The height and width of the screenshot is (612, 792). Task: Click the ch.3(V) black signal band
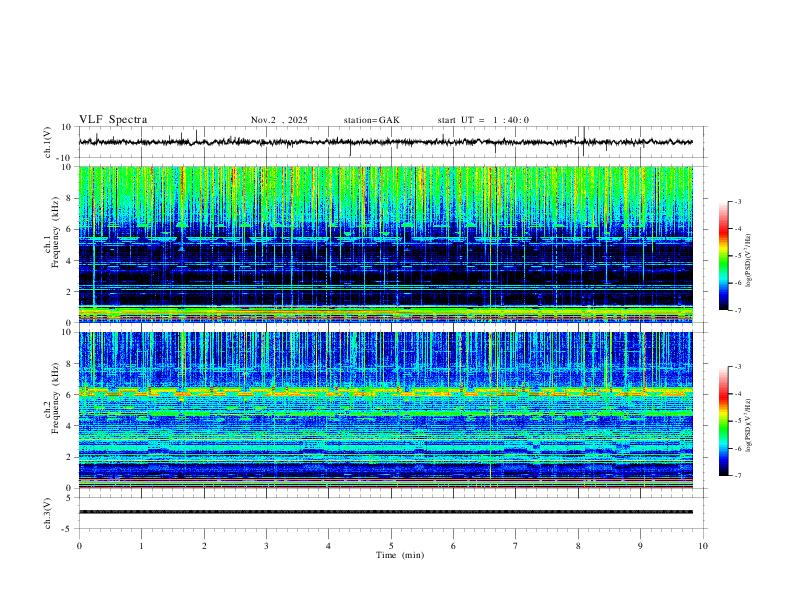(386, 512)
